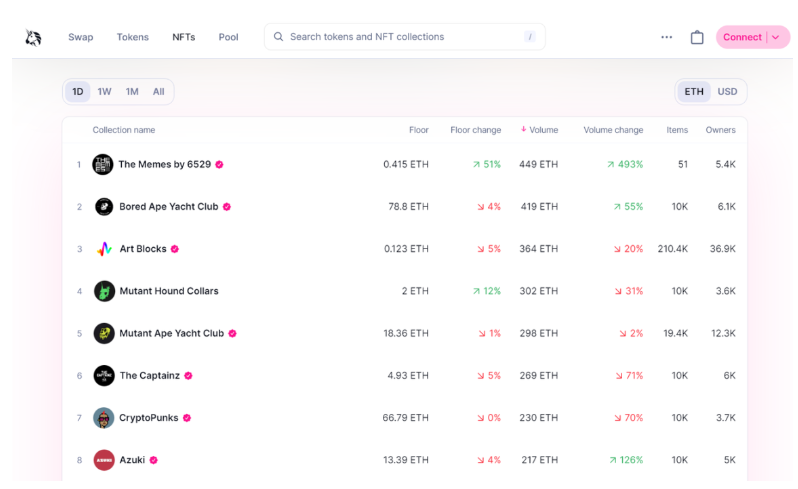Open the Art Blocks collection
798x489 pixels.
click(x=143, y=249)
